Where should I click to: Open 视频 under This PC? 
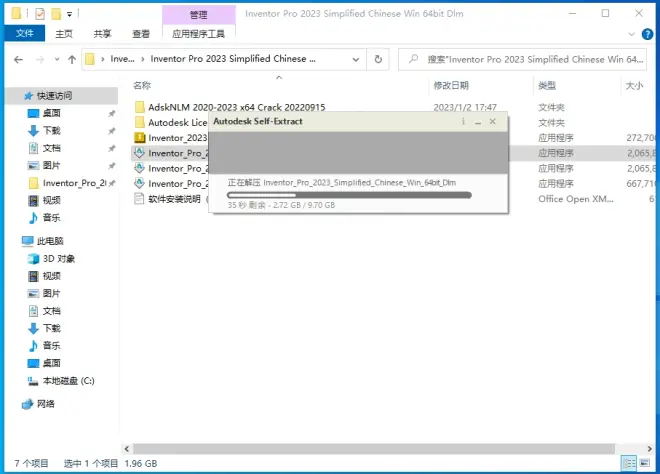(51, 276)
